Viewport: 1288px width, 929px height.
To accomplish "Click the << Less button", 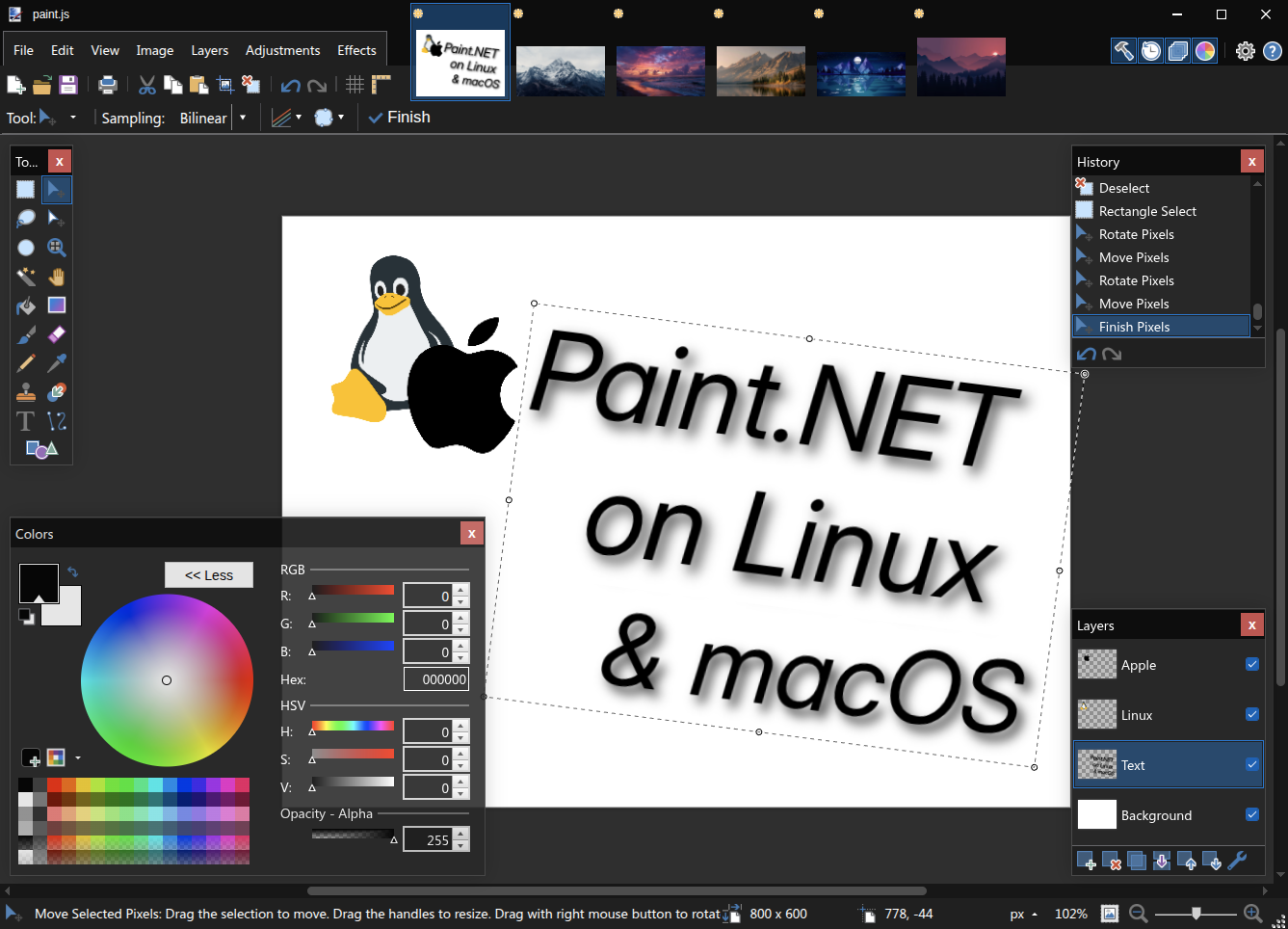I will 209,575.
